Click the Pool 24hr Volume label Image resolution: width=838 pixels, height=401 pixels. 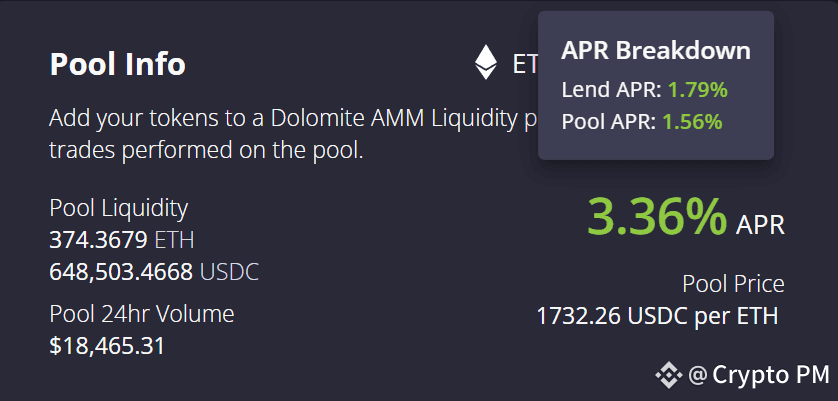142,314
